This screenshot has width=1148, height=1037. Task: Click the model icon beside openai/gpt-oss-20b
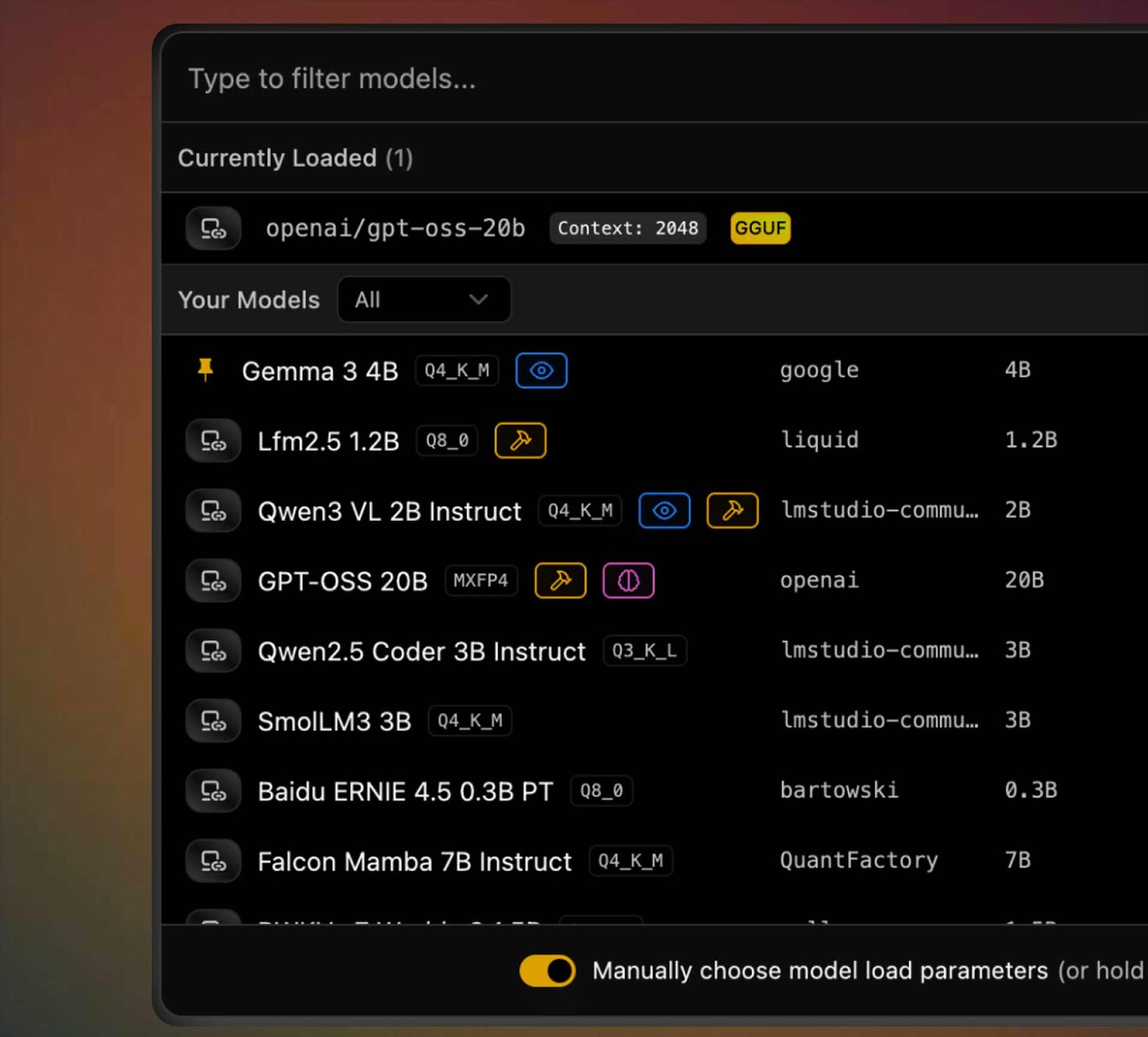point(213,229)
